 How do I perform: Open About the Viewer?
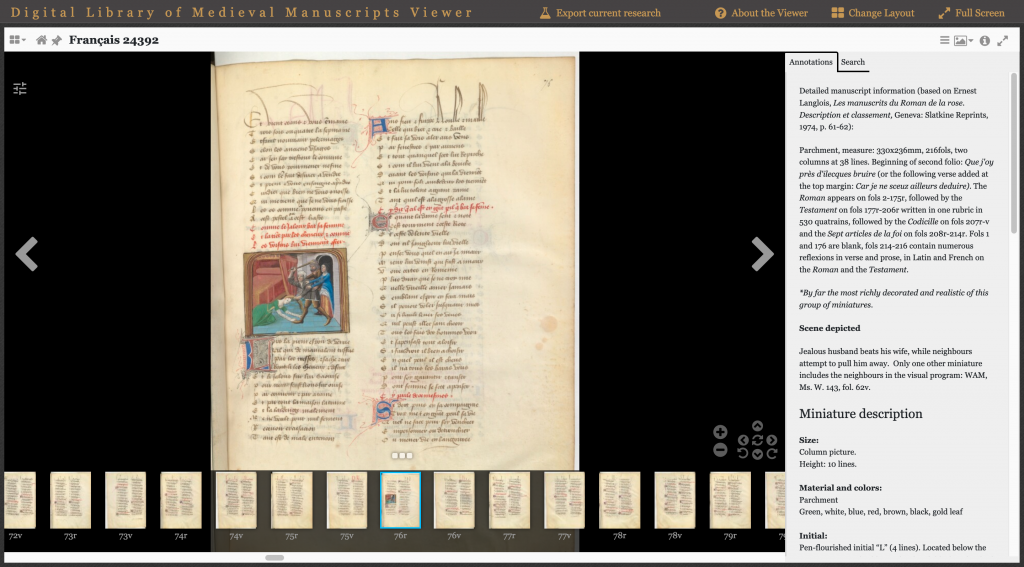coord(761,13)
